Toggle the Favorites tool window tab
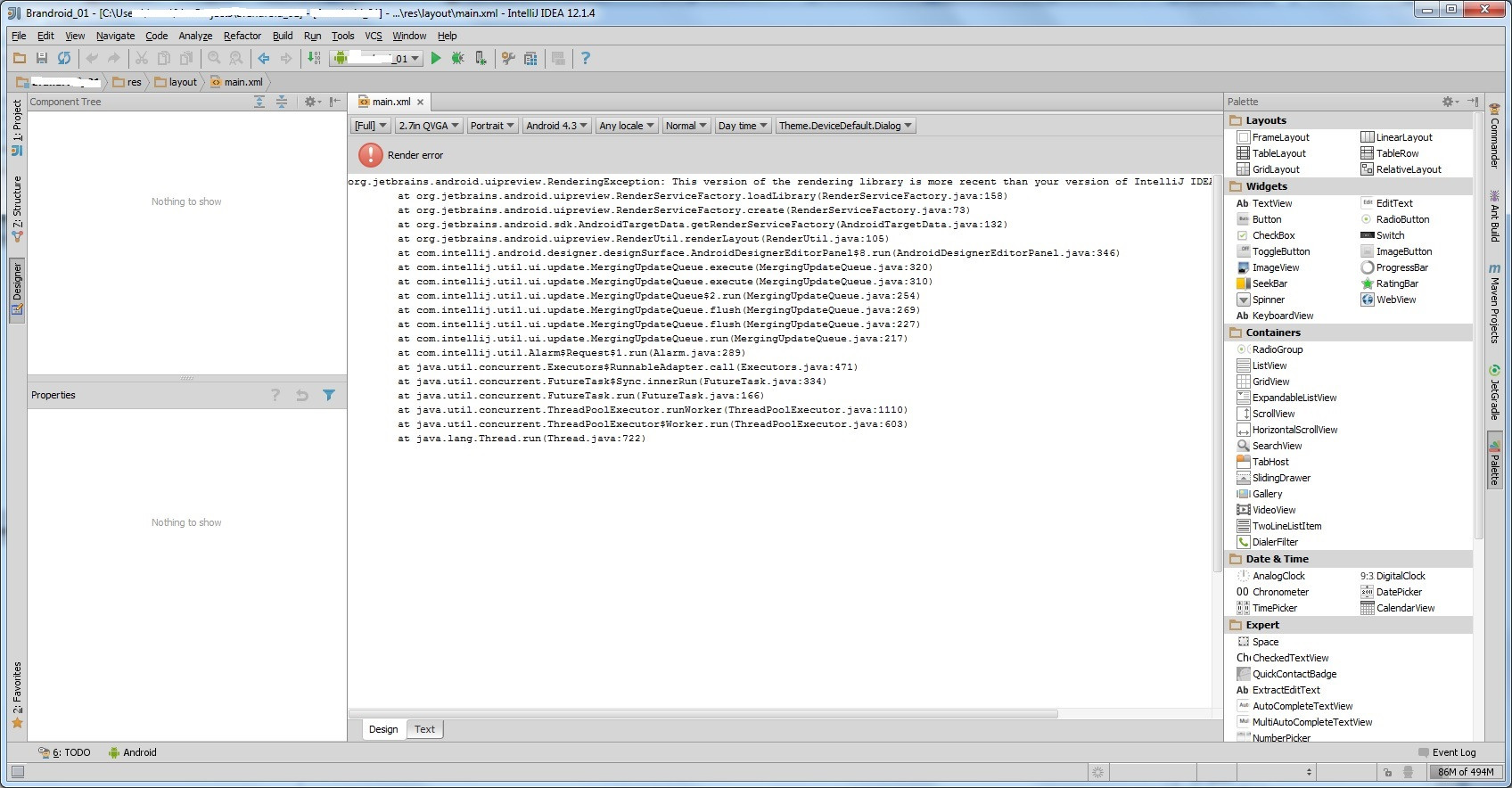Viewport: 1512px width, 788px height. [17, 694]
